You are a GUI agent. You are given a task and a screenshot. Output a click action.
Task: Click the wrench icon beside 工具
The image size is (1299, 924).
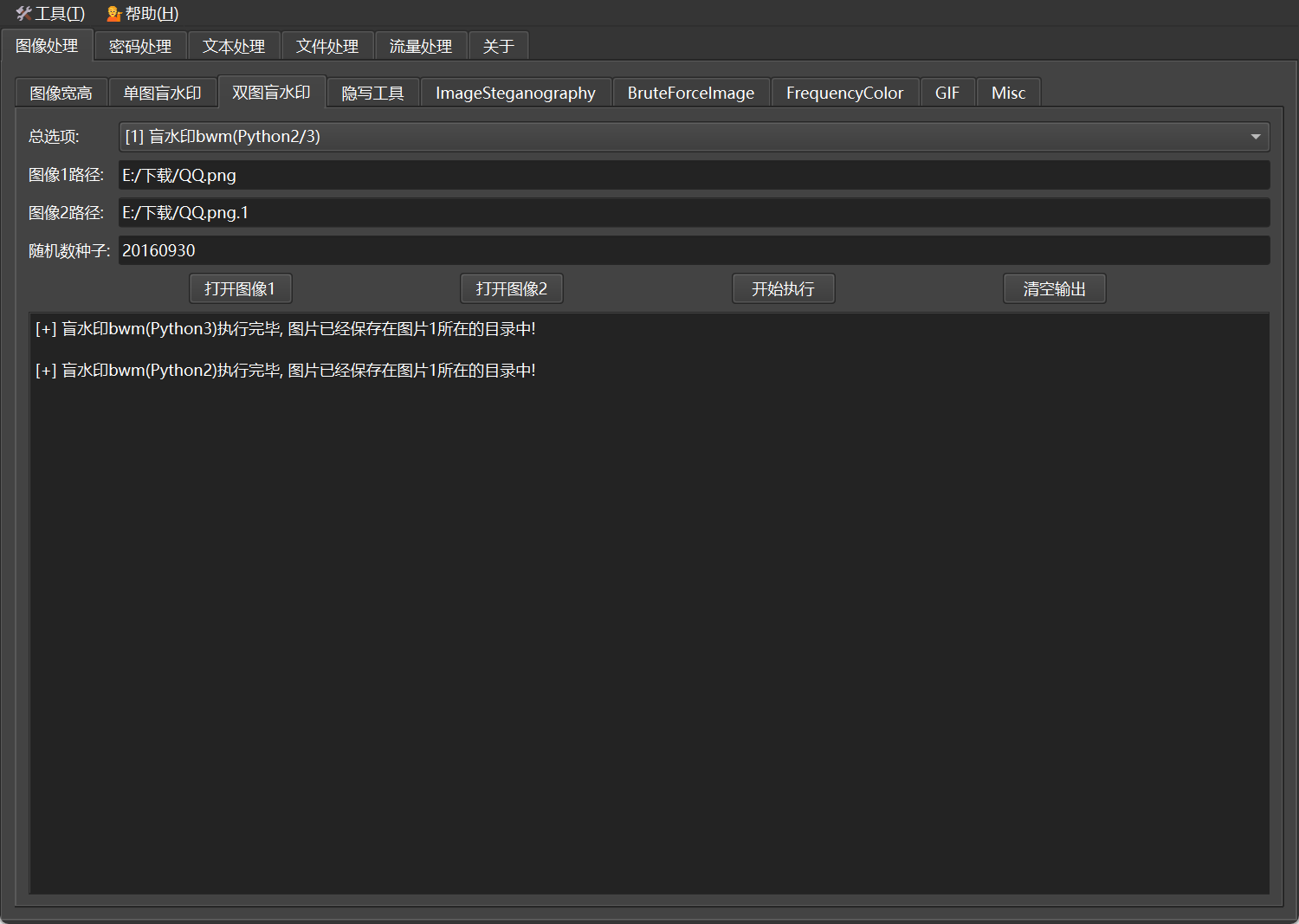coord(23,14)
